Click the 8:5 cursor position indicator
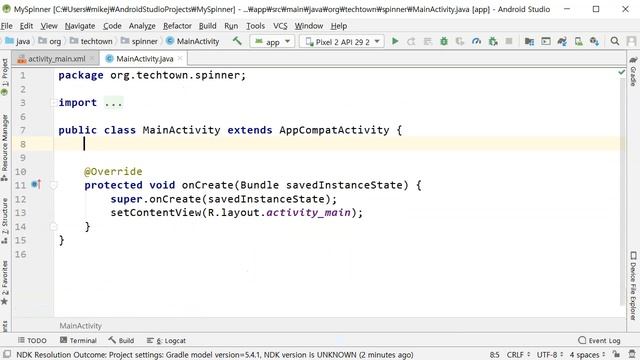 point(494,355)
